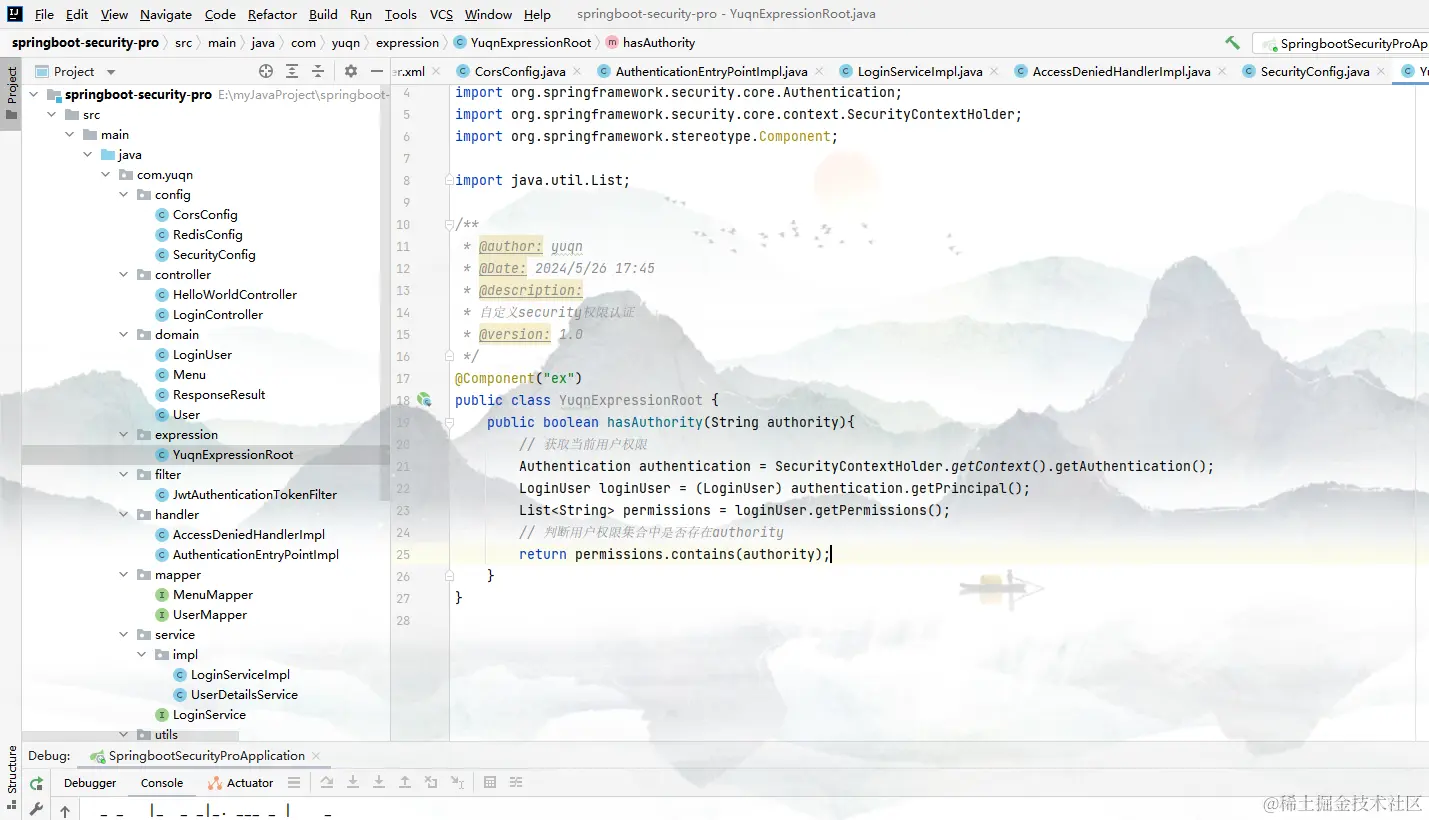Rerun the debug session with the green rerun icon
This screenshot has width=1429, height=820.
(36, 784)
